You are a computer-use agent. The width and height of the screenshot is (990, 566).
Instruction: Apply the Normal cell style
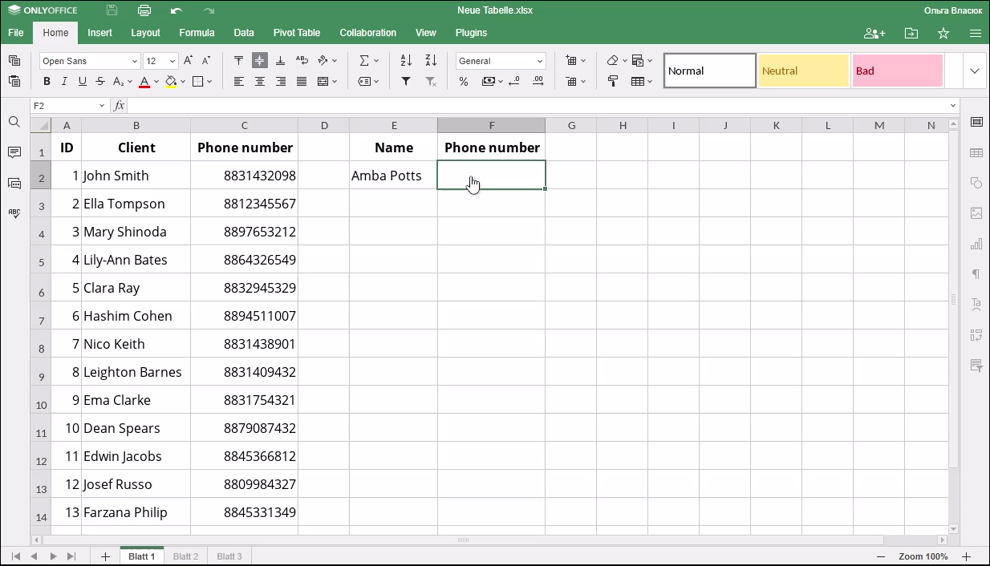710,71
